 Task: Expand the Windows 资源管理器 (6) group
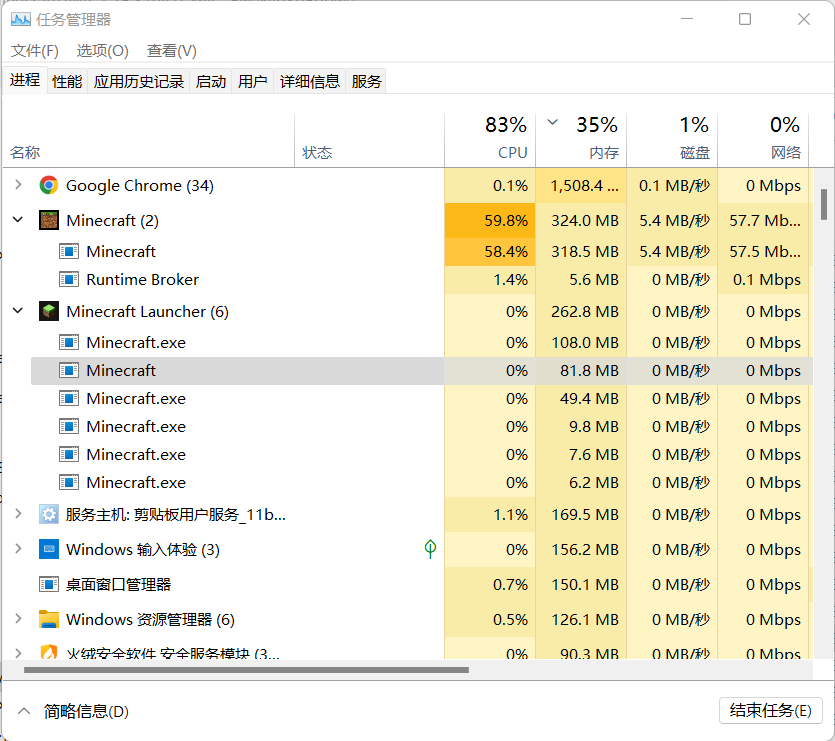tap(18, 618)
